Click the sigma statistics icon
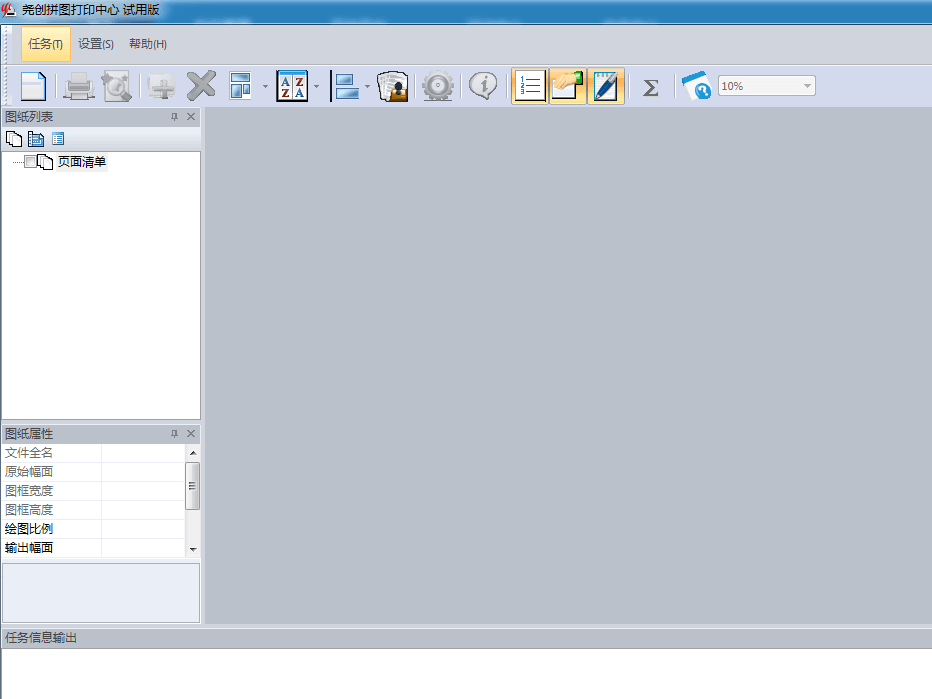The image size is (932, 699). coord(650,87)
